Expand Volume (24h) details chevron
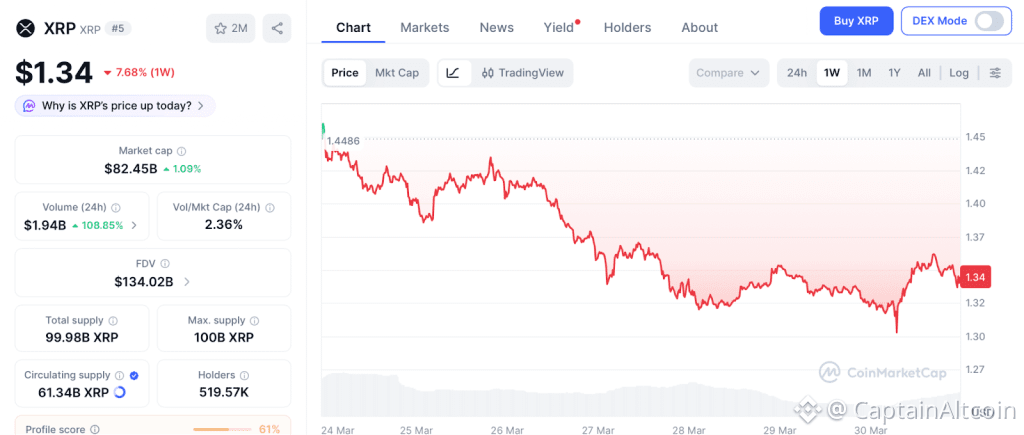 coord(135,225)
